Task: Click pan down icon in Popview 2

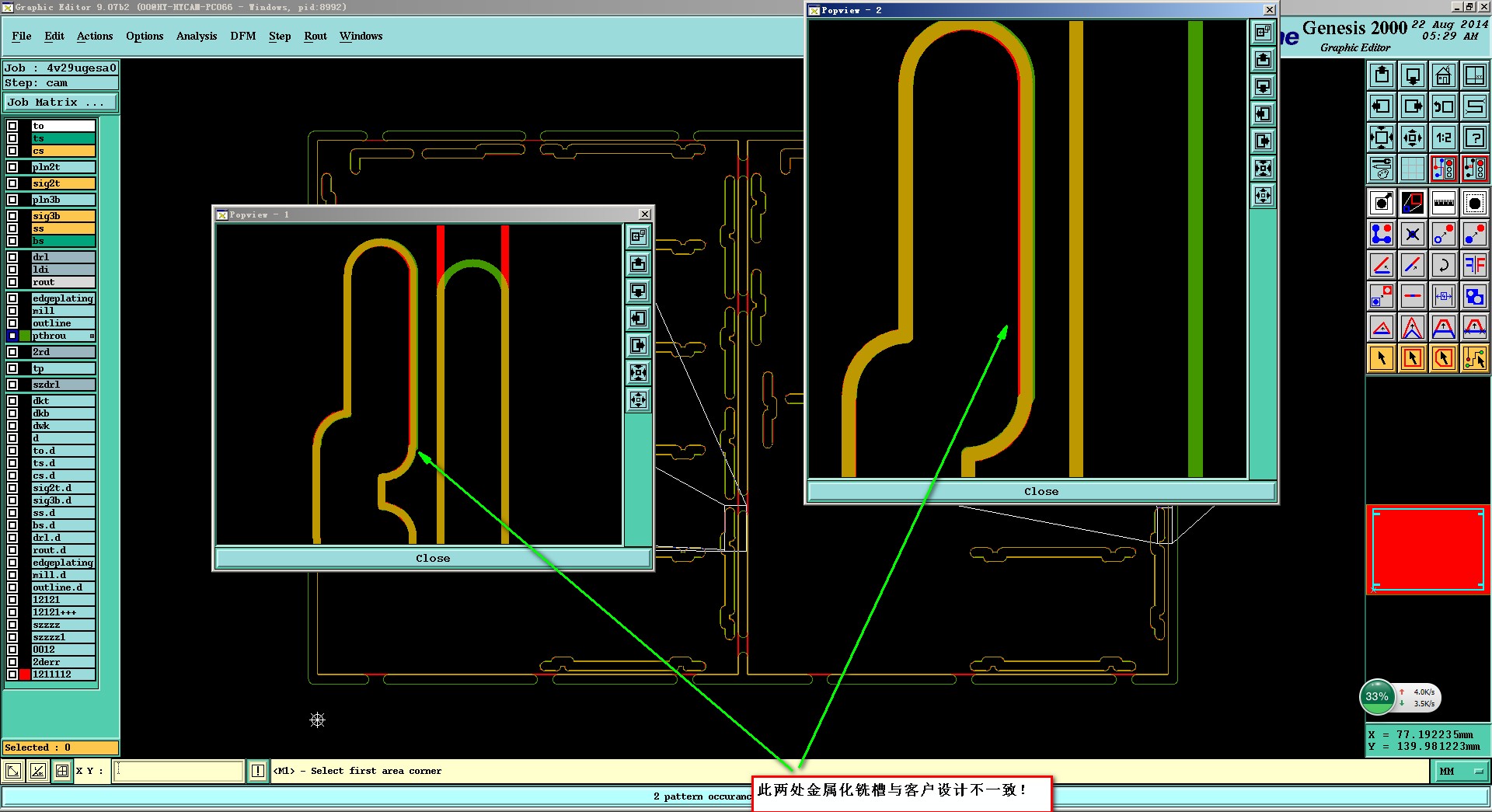Action: tap(1263, 86)
